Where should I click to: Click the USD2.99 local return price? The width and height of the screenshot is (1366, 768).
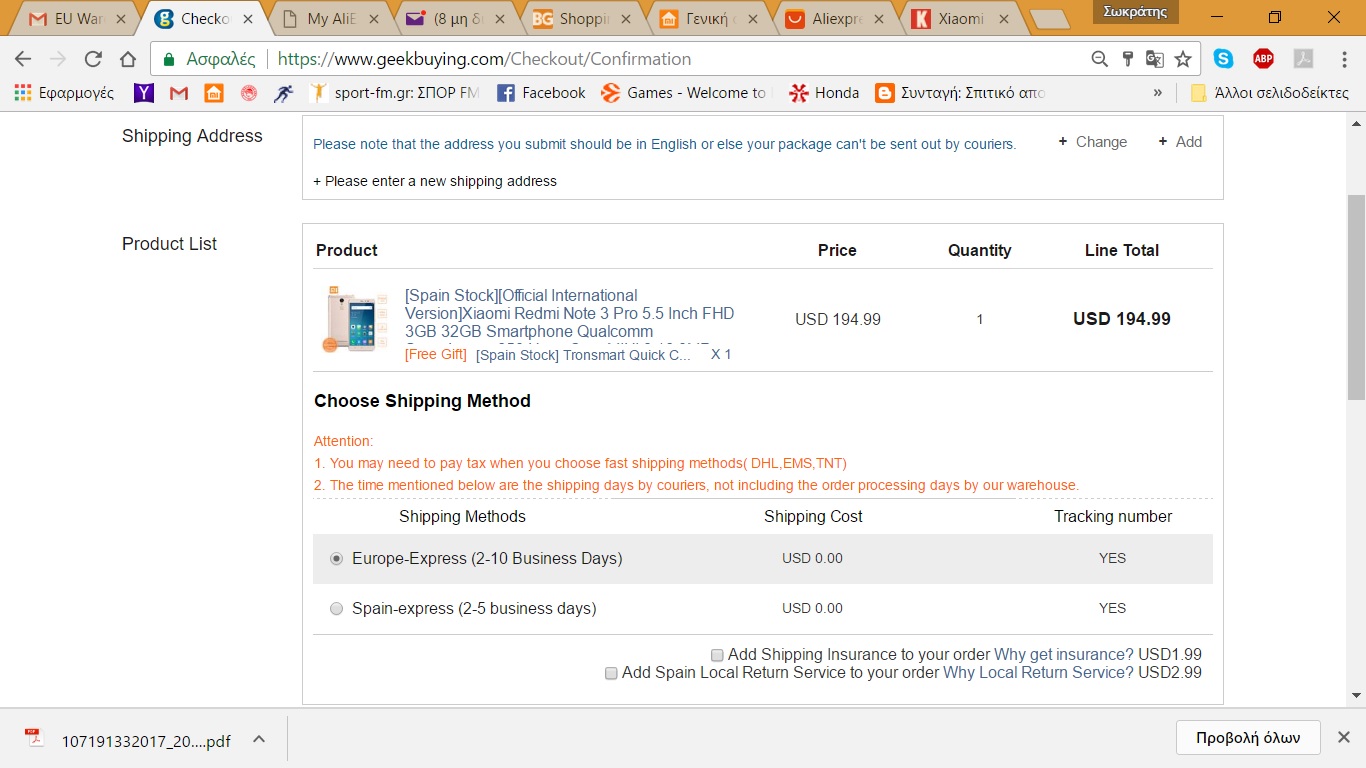tap(1170, 673)
